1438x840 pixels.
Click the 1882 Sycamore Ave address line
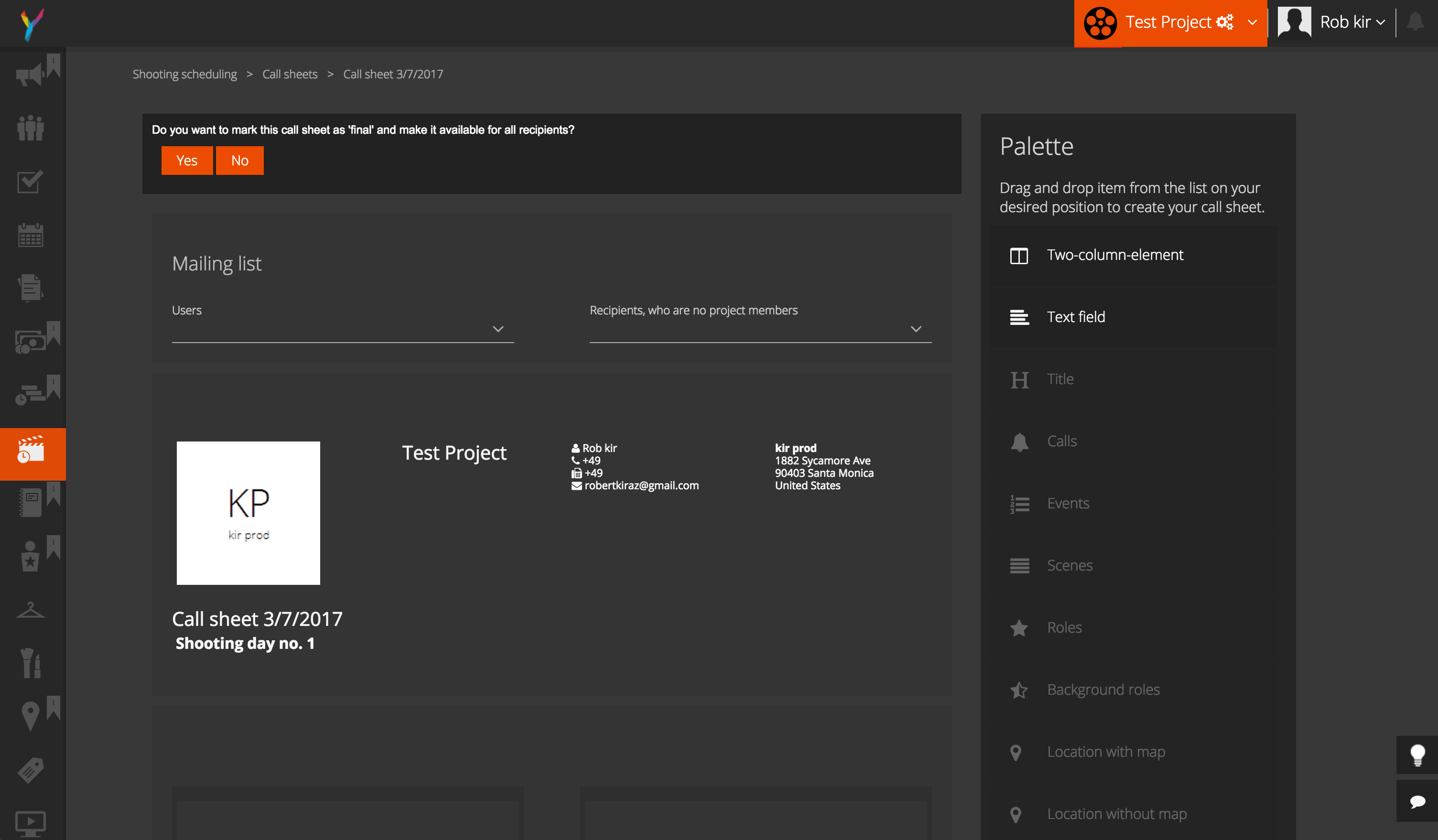822,461
